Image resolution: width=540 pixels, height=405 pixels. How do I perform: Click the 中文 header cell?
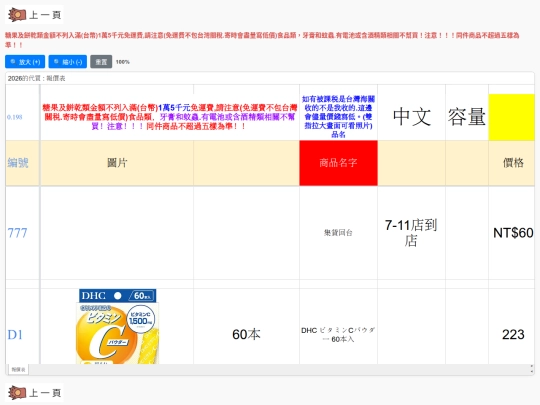[x=412, y=116]
